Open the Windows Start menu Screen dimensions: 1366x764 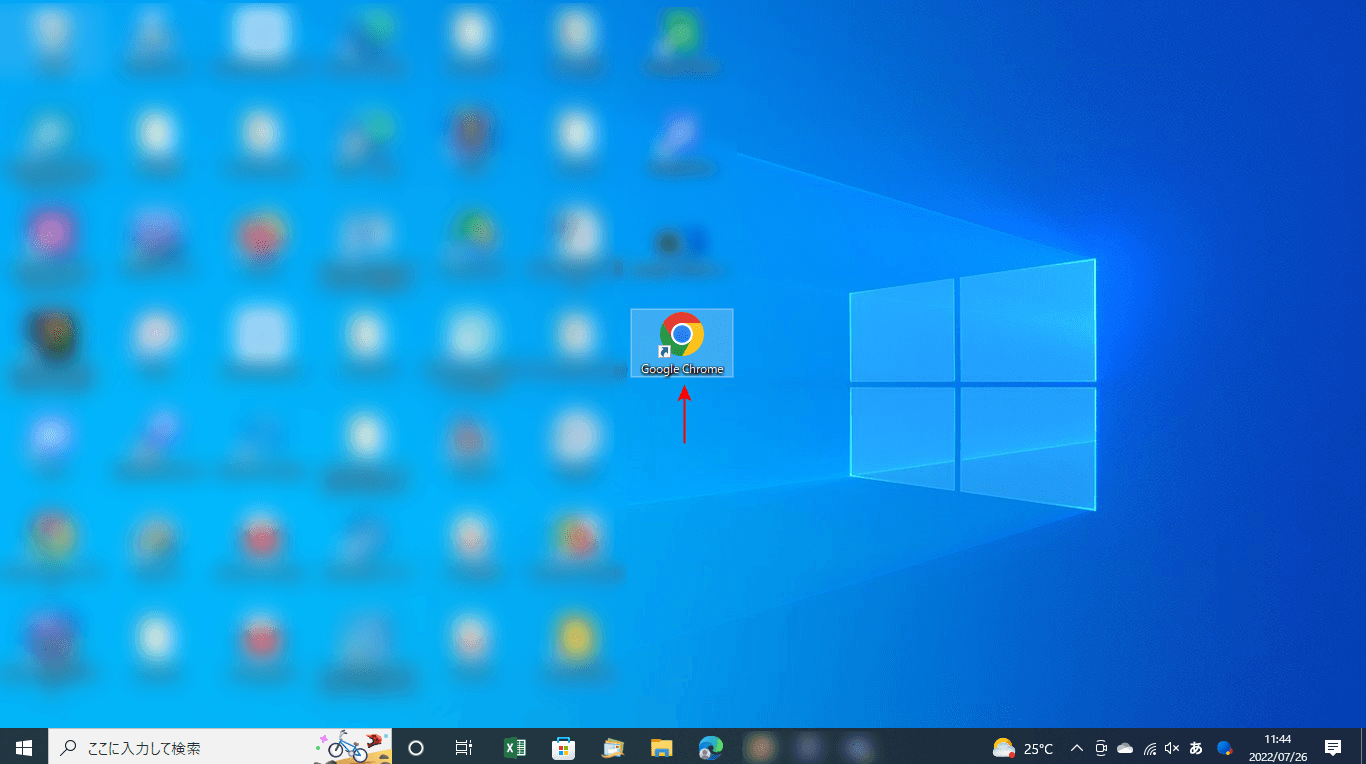pos(24,747)
